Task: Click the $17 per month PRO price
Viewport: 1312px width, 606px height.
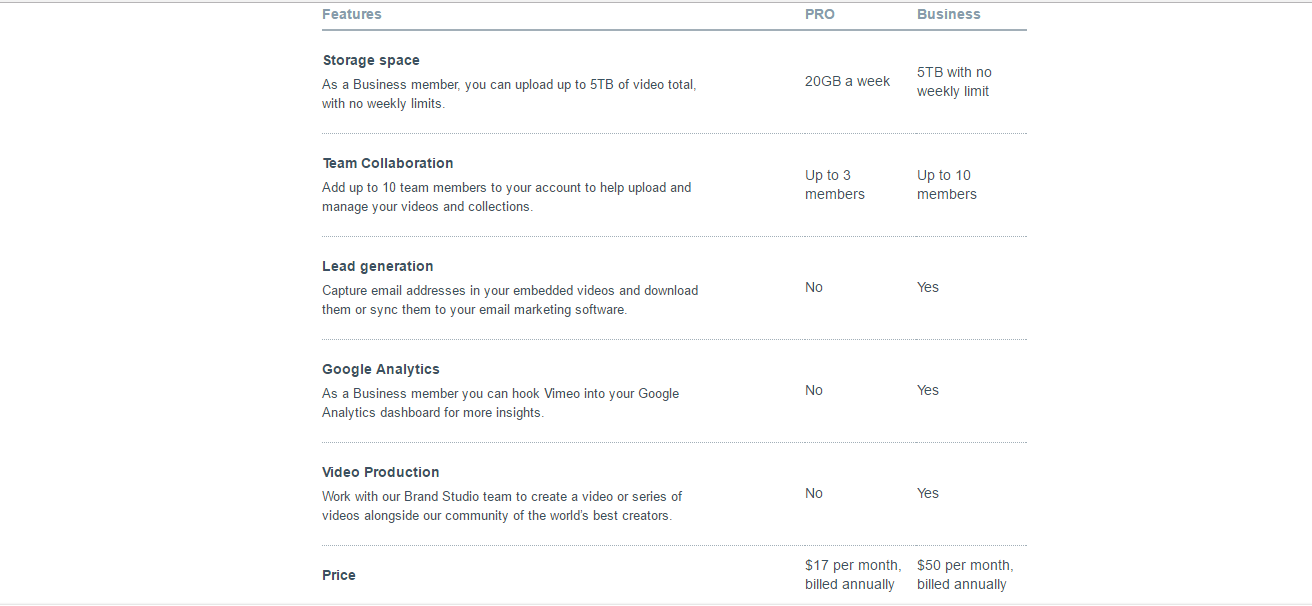Action: coord(852,574)
